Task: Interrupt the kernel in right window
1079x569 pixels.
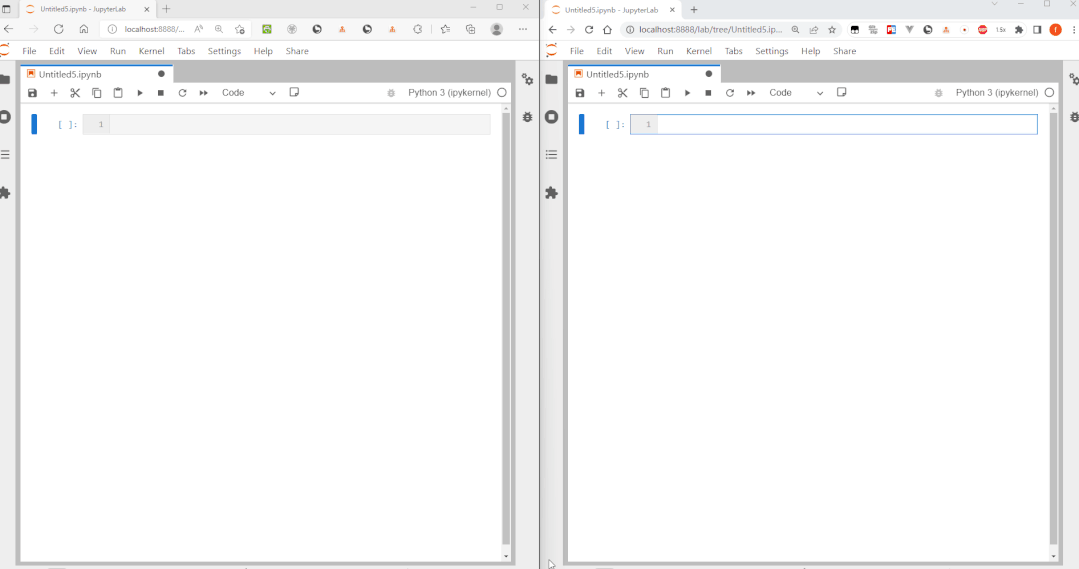Action: (708, 93)
